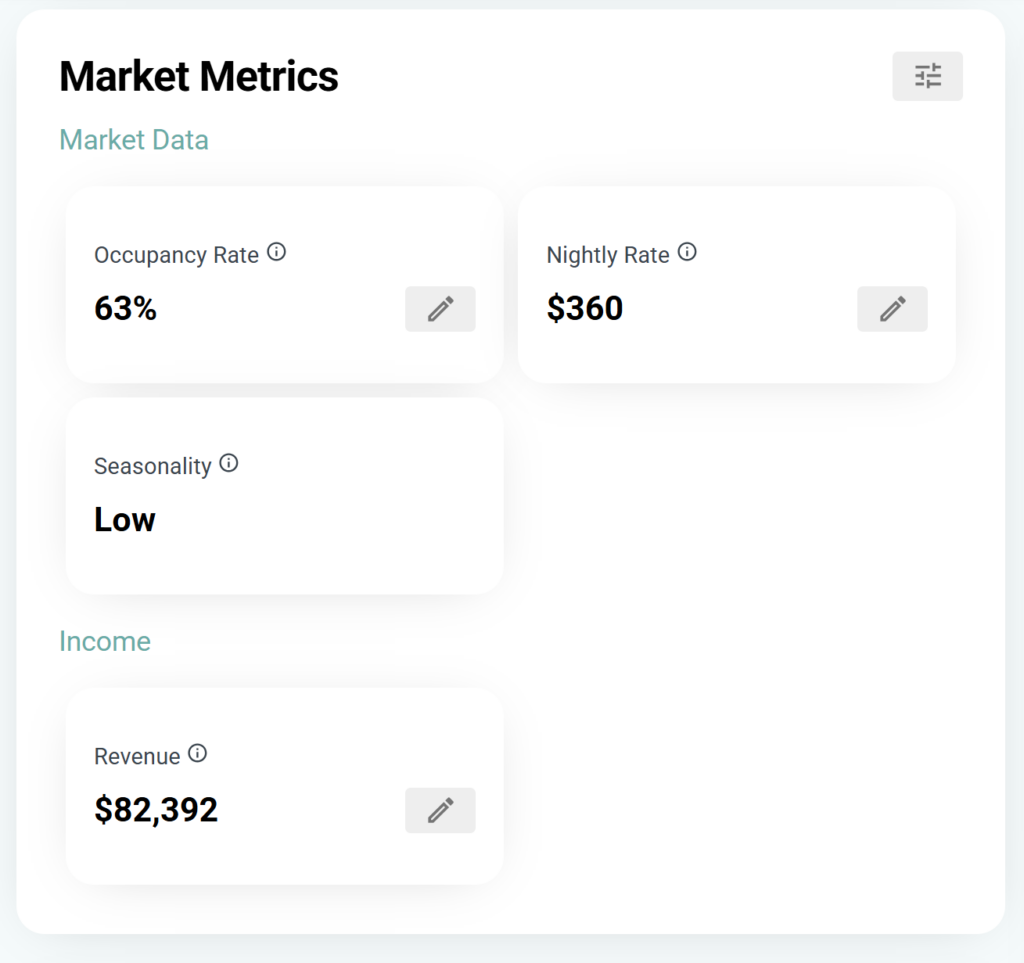Edit the Revenue value with pencil button
1024x963 pixels.
coord(440,810)
